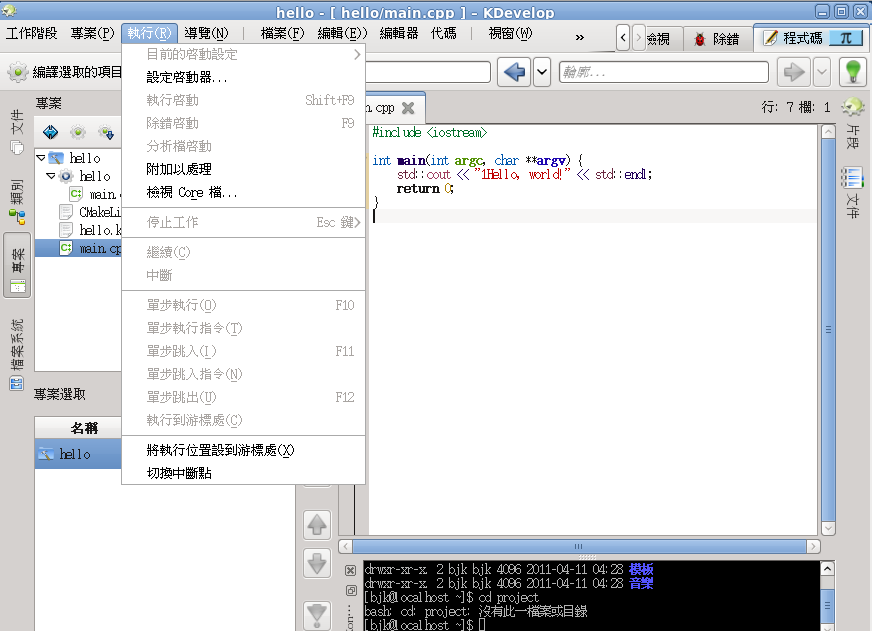Open the 檔案(F) menu
Viewport: 872px width, 631px height.
point(283,33)
